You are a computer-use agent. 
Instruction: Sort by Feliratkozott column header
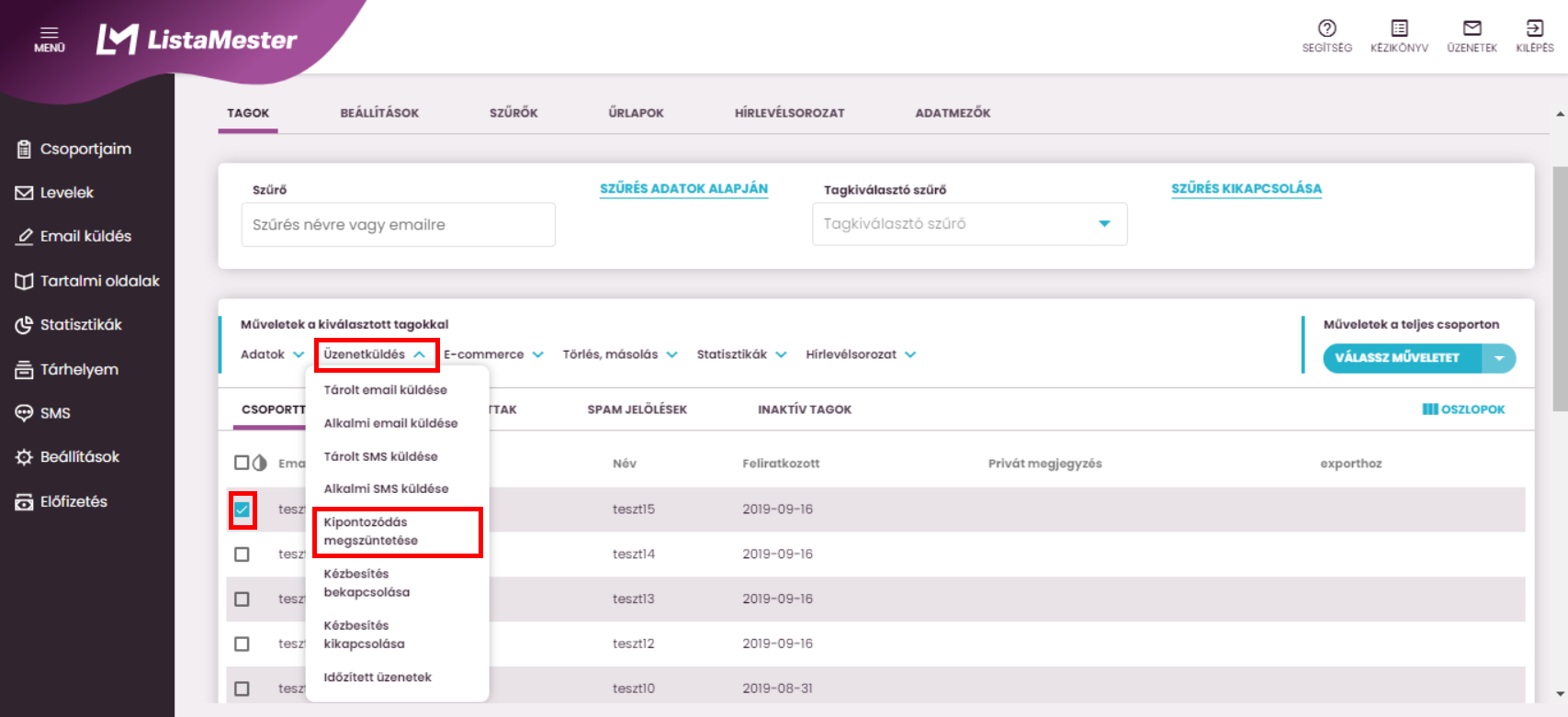click(x=781, y=464)
